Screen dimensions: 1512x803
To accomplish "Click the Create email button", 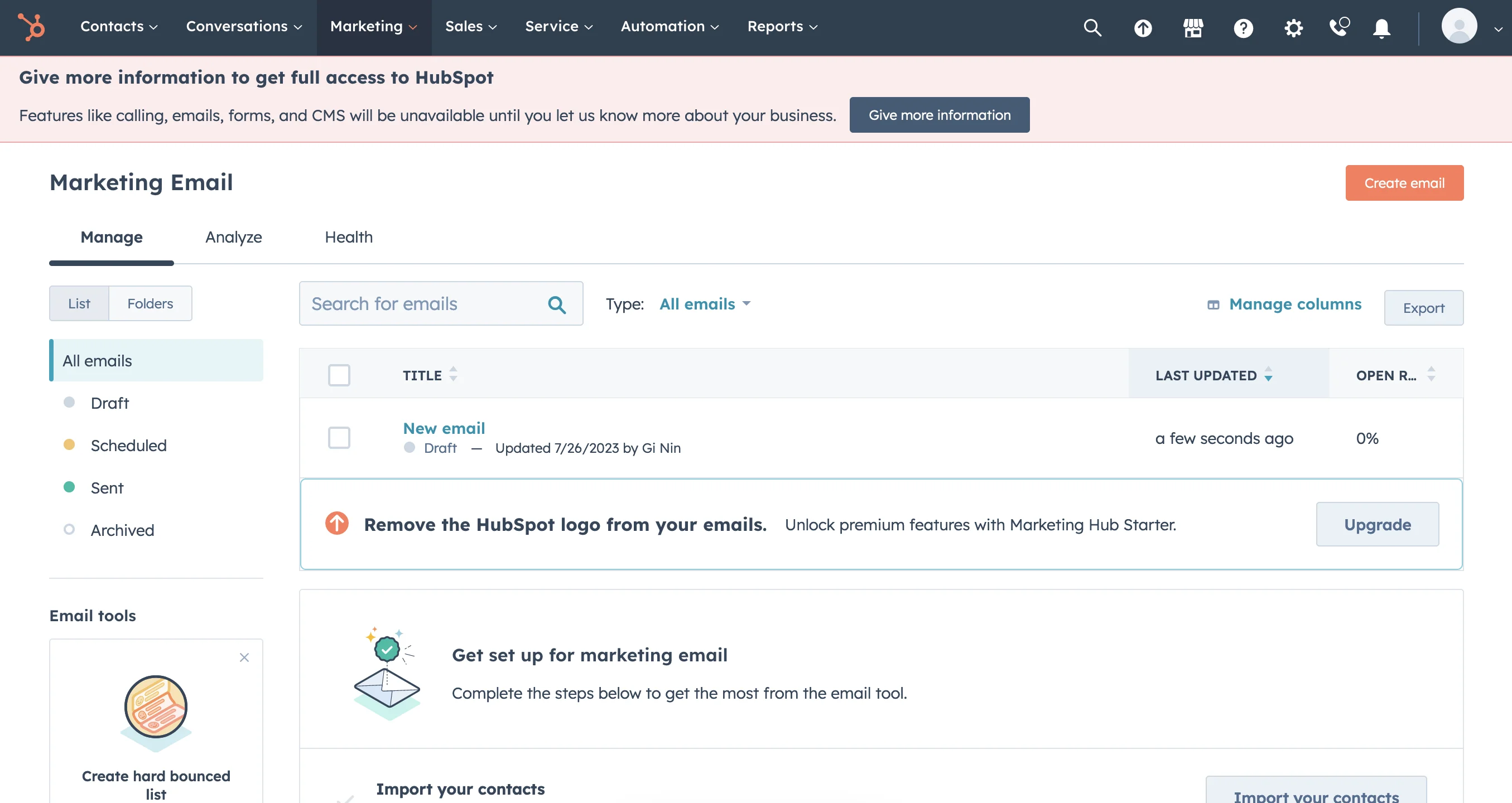I will pyautogui.click(x=1404, y=183).
